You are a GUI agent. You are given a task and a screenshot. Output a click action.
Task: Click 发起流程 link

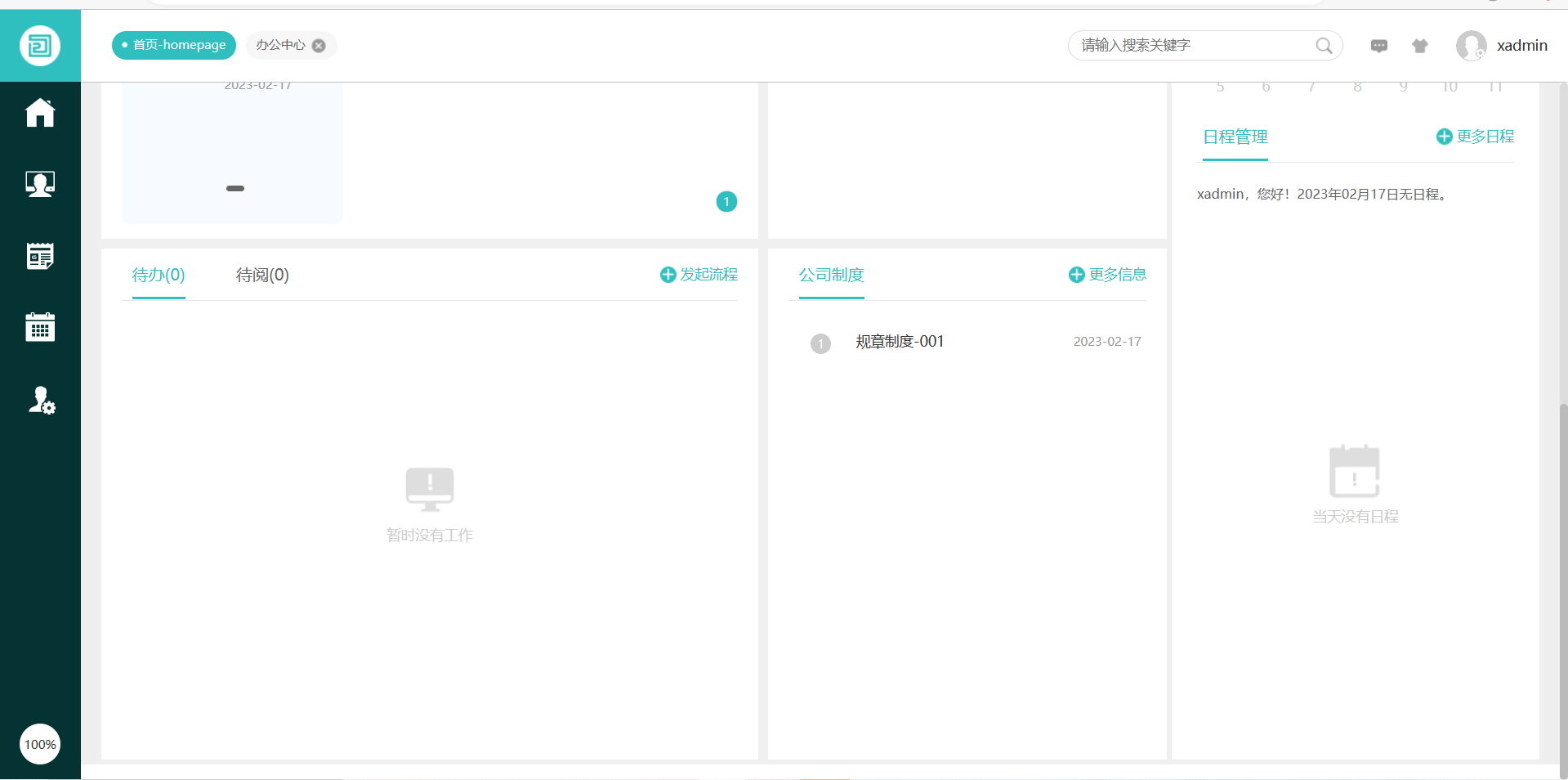point(708,275)
